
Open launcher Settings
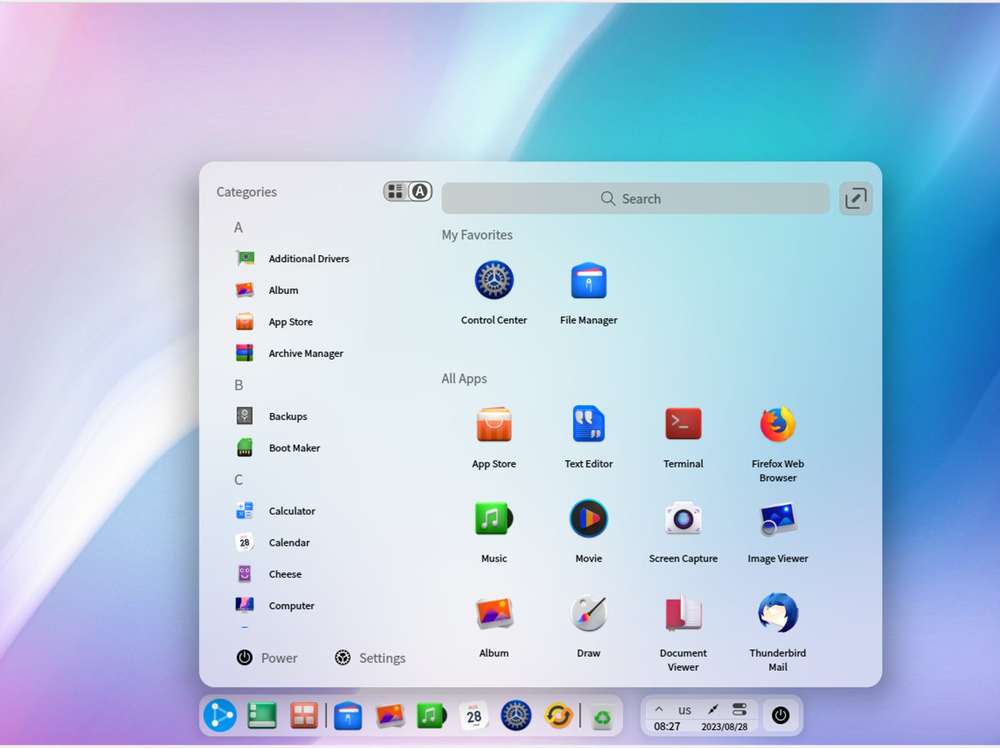[370, 658]
